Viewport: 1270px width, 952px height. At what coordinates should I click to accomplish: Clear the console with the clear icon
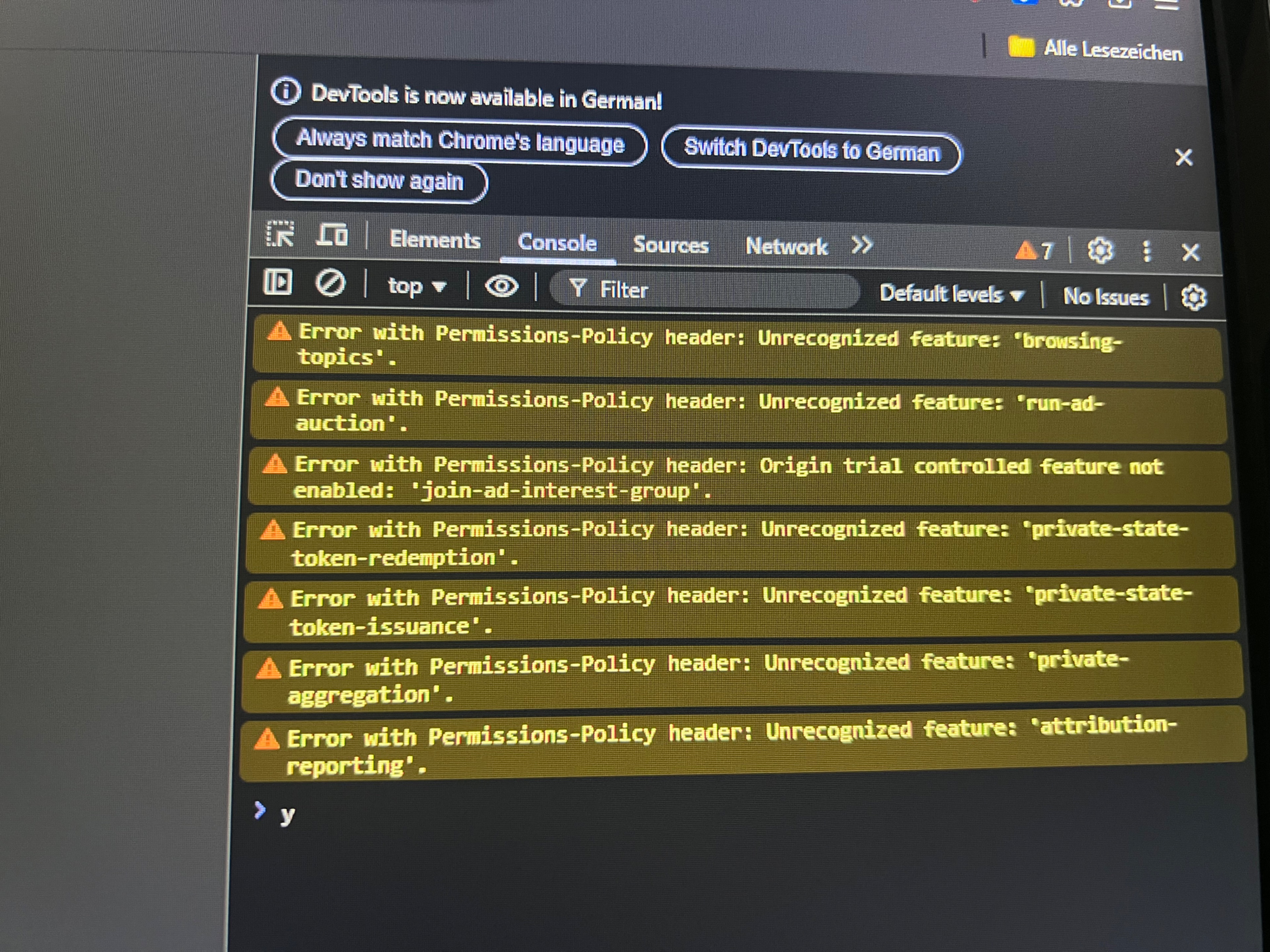coord(330,284)
